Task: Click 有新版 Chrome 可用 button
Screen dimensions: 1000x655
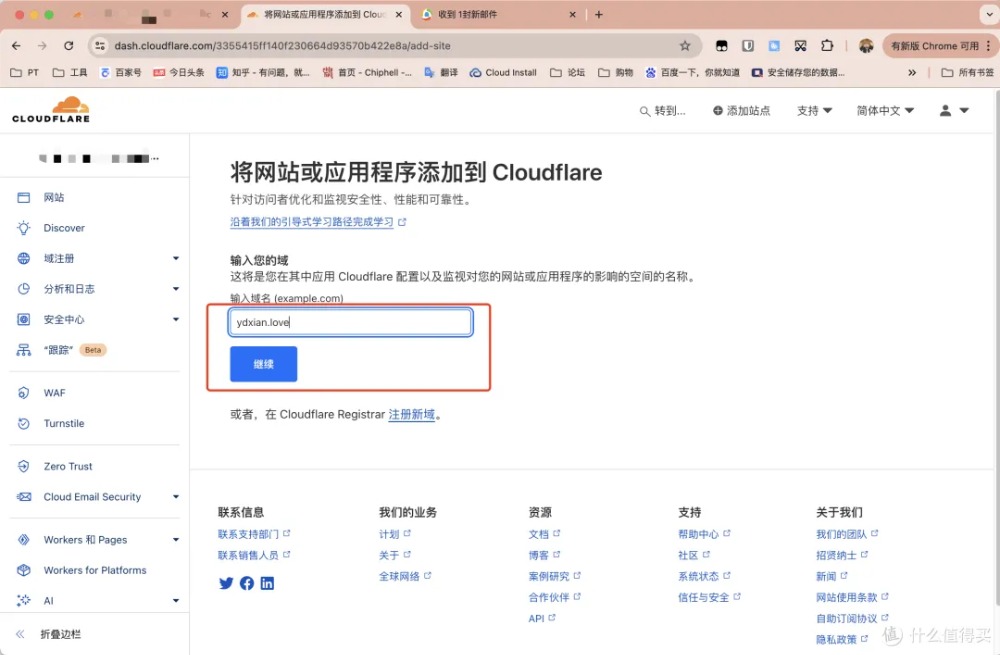Action: tap(938, 45)
